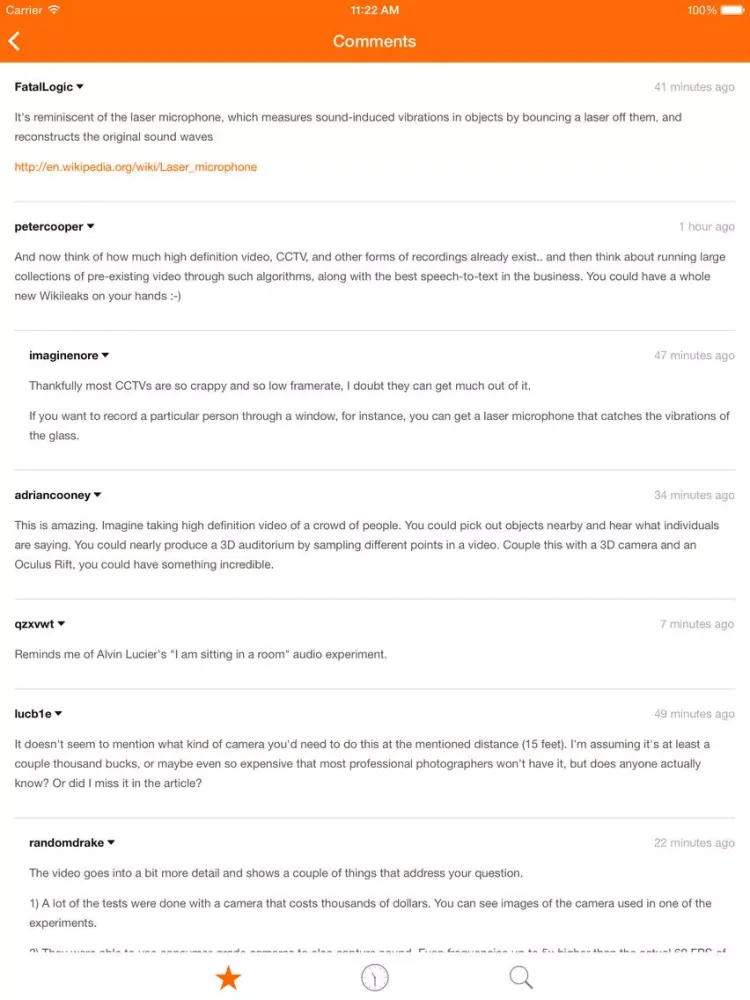Screen dimensions: 750x1000
Task: Collapse randomdrake's comment with its chevron
Action: click(x=110, y=843)
